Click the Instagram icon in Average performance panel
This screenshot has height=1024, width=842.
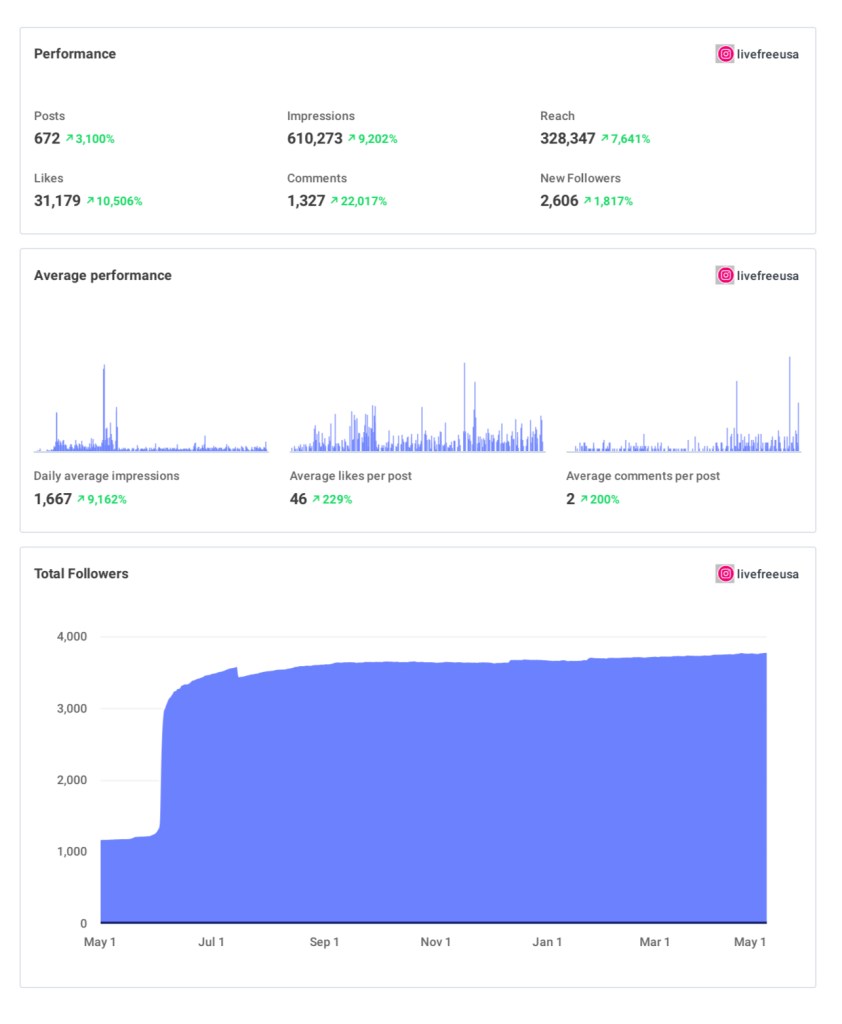point(725,275)
